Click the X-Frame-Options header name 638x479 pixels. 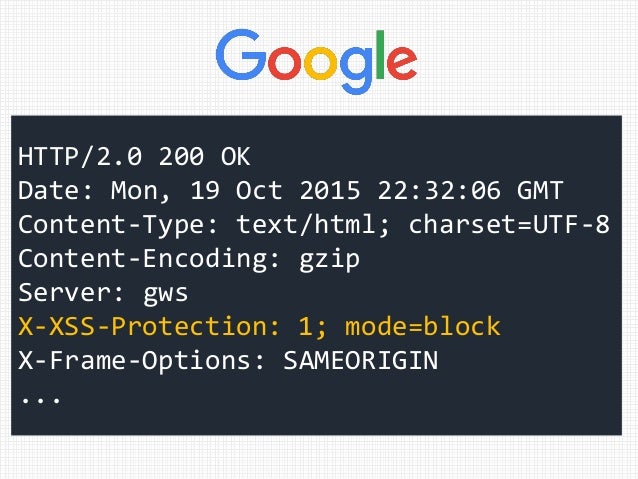tap(141, 361)
